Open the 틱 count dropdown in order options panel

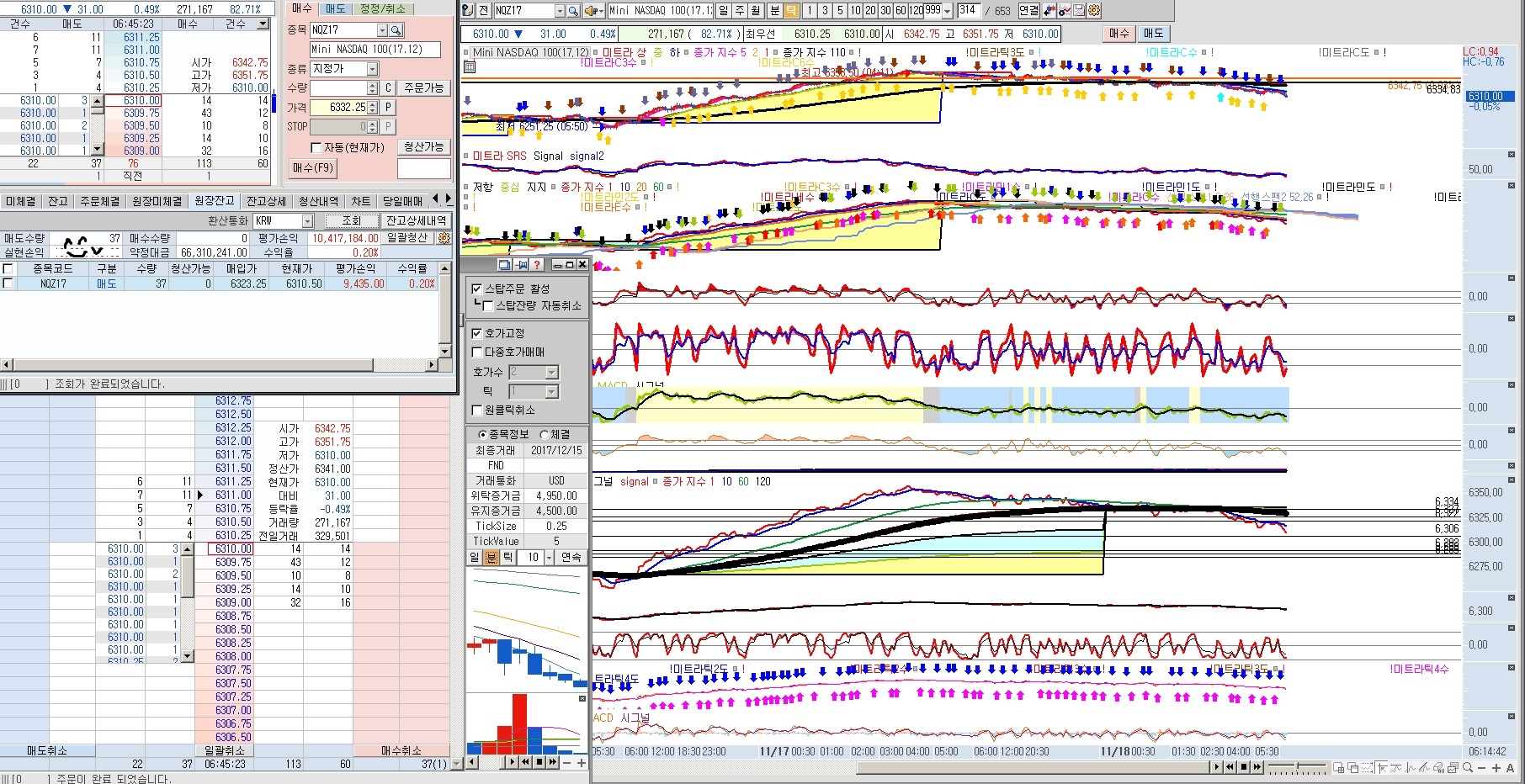click(x=552, y=392)
